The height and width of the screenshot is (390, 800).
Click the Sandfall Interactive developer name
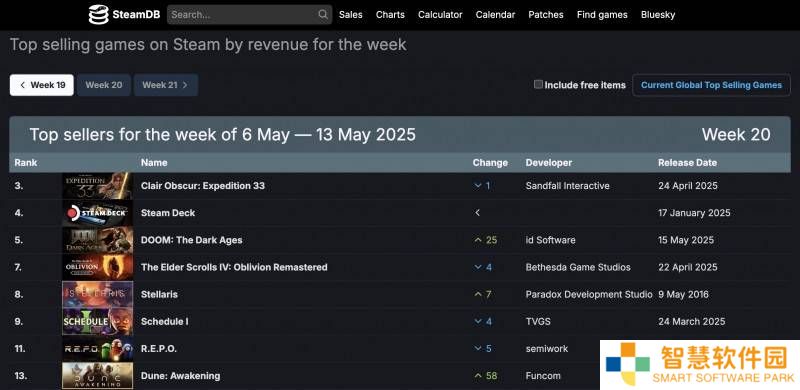click(567, 186)
